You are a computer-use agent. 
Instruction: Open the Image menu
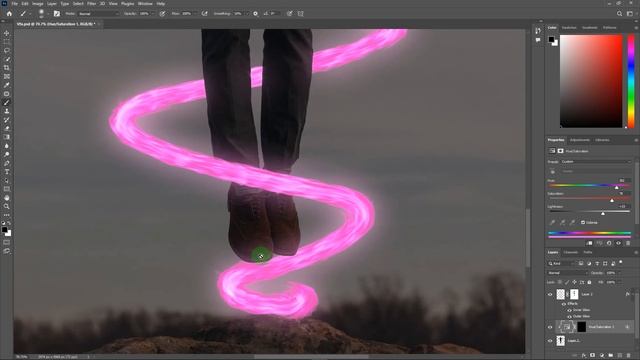click(x=38, y=4)
